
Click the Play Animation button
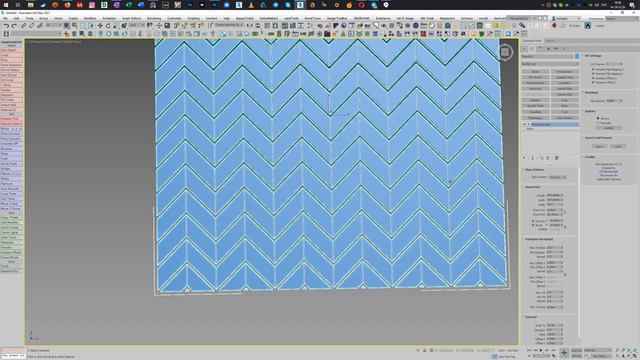tap(541, 350)
